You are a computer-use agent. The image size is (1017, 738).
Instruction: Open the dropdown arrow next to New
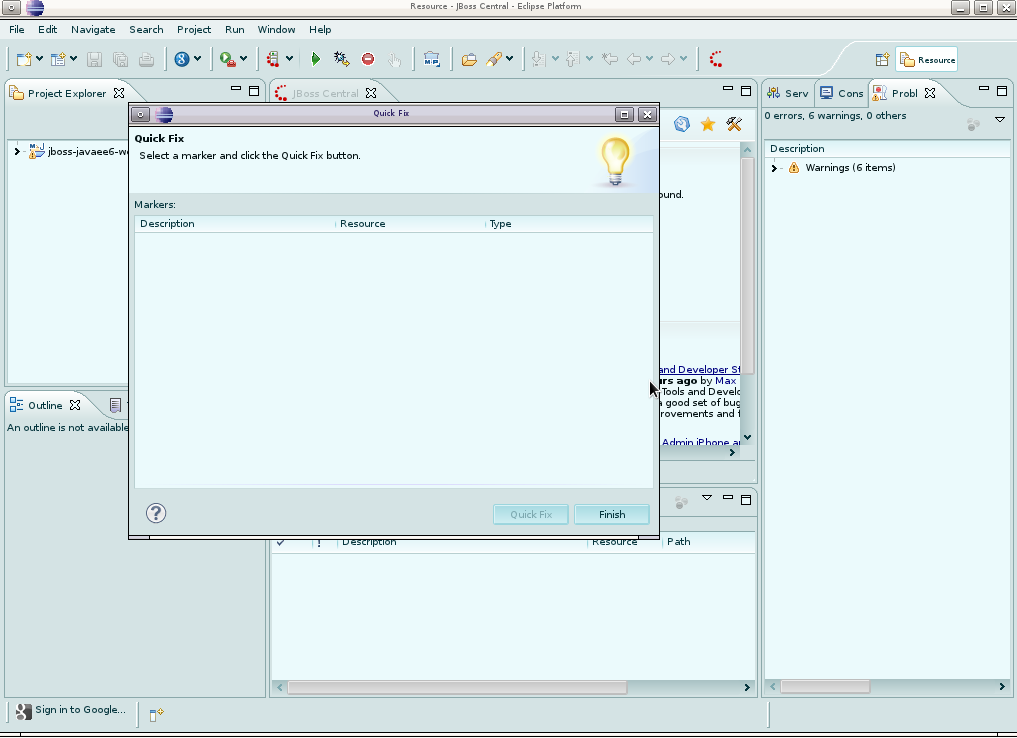click(x=39, y=60)
